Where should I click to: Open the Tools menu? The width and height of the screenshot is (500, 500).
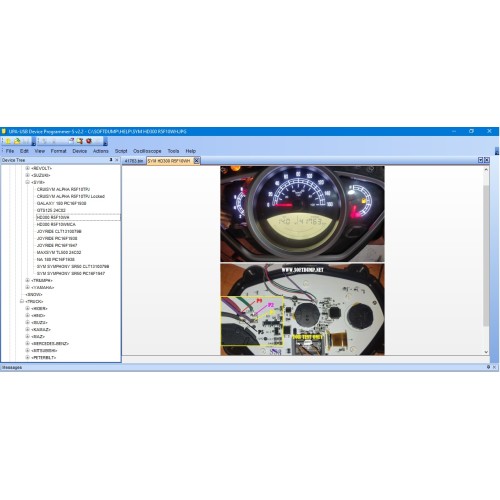coord(173,151)
